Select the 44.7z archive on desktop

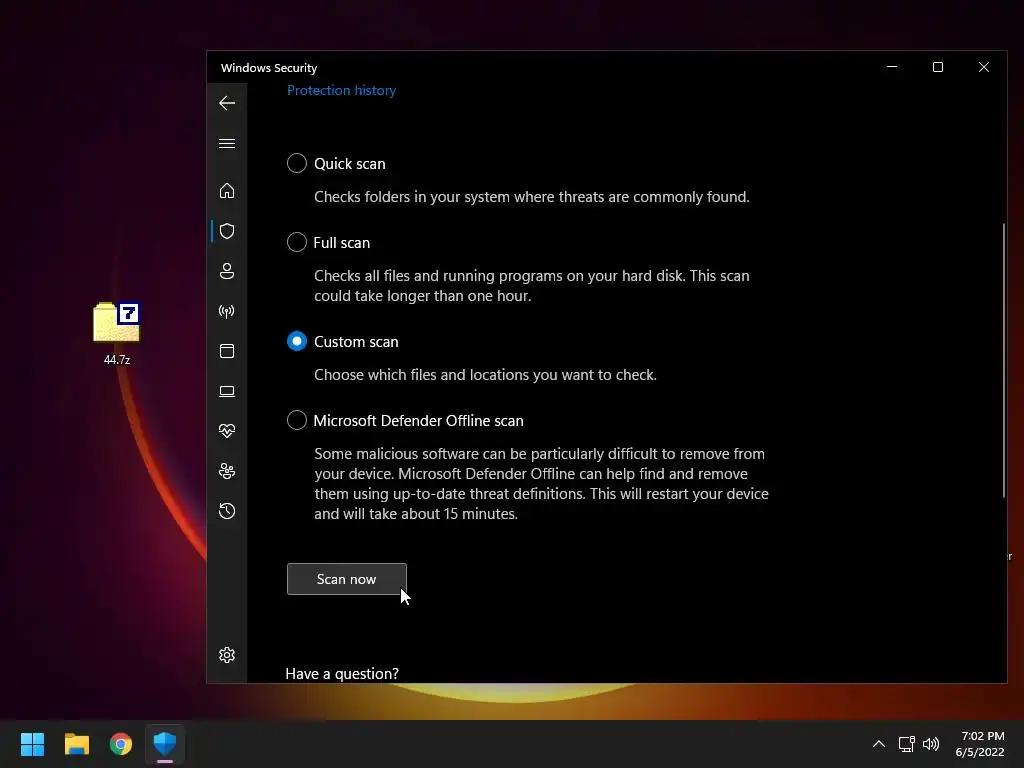(x=117, y=333)
